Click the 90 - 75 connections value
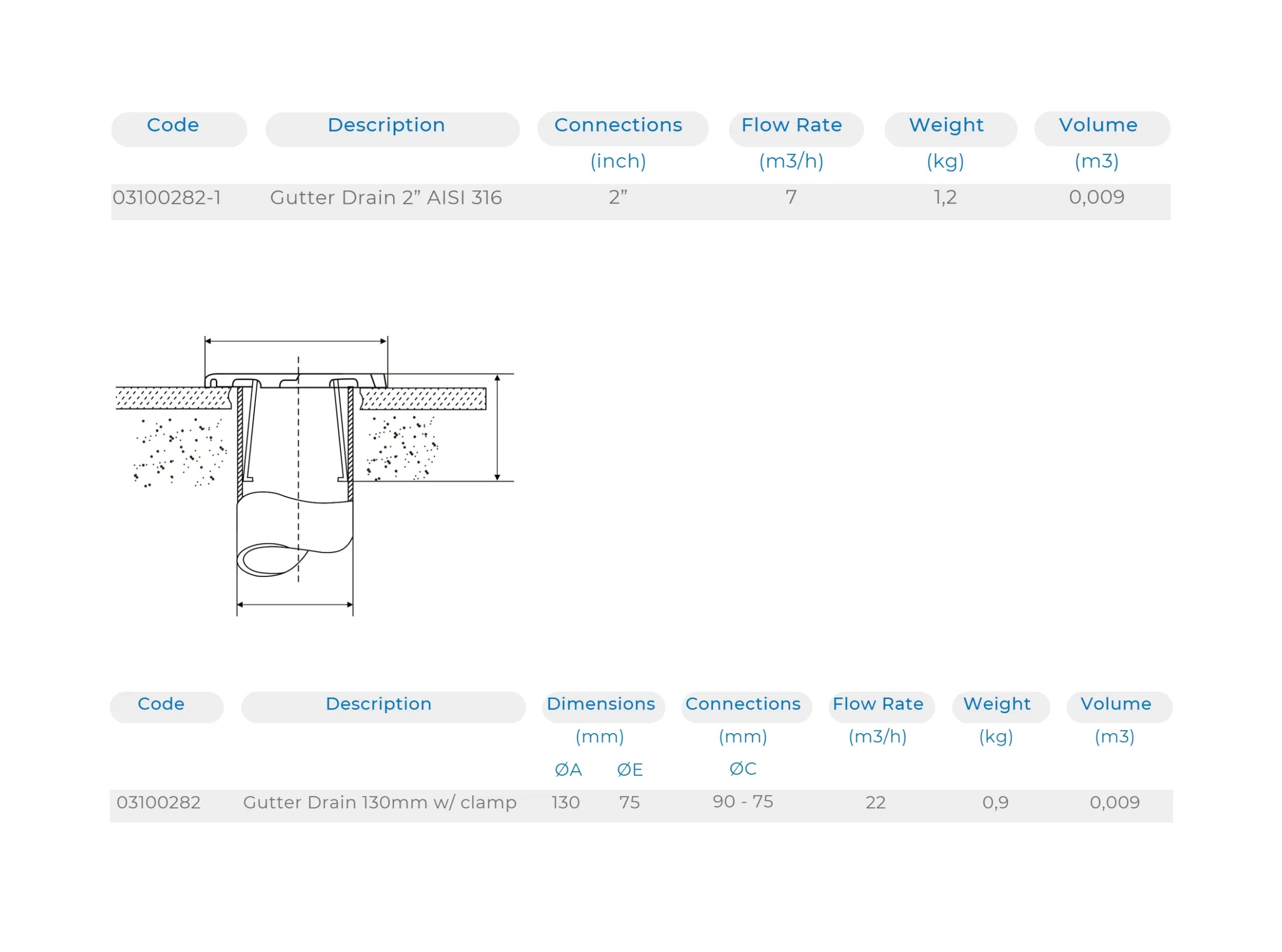 pos(743,802)
